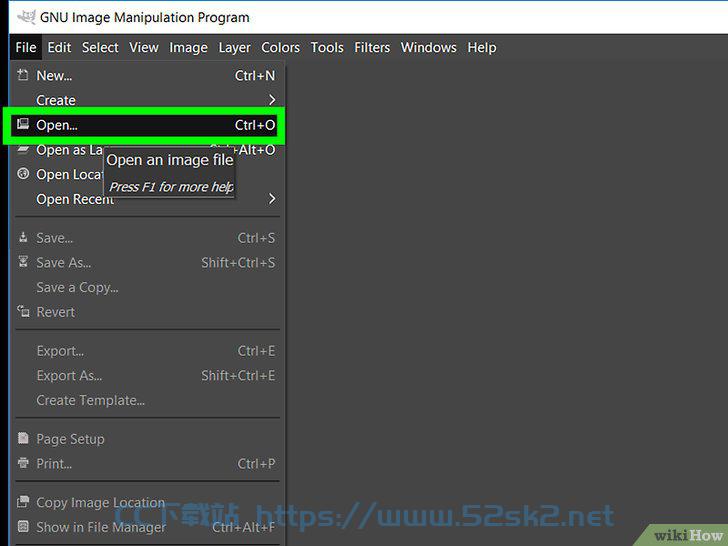Open the Colors menu
This screenshot has height=546, width=728.
click(280, 47)
